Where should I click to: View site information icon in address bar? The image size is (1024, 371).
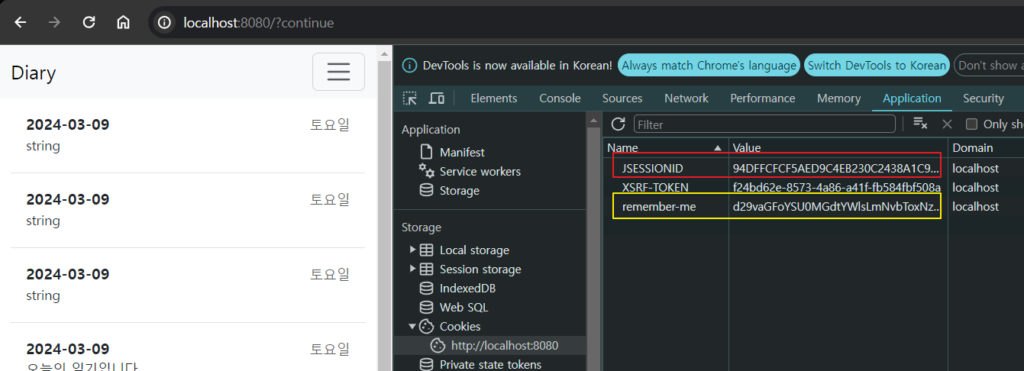coord(165,23)
